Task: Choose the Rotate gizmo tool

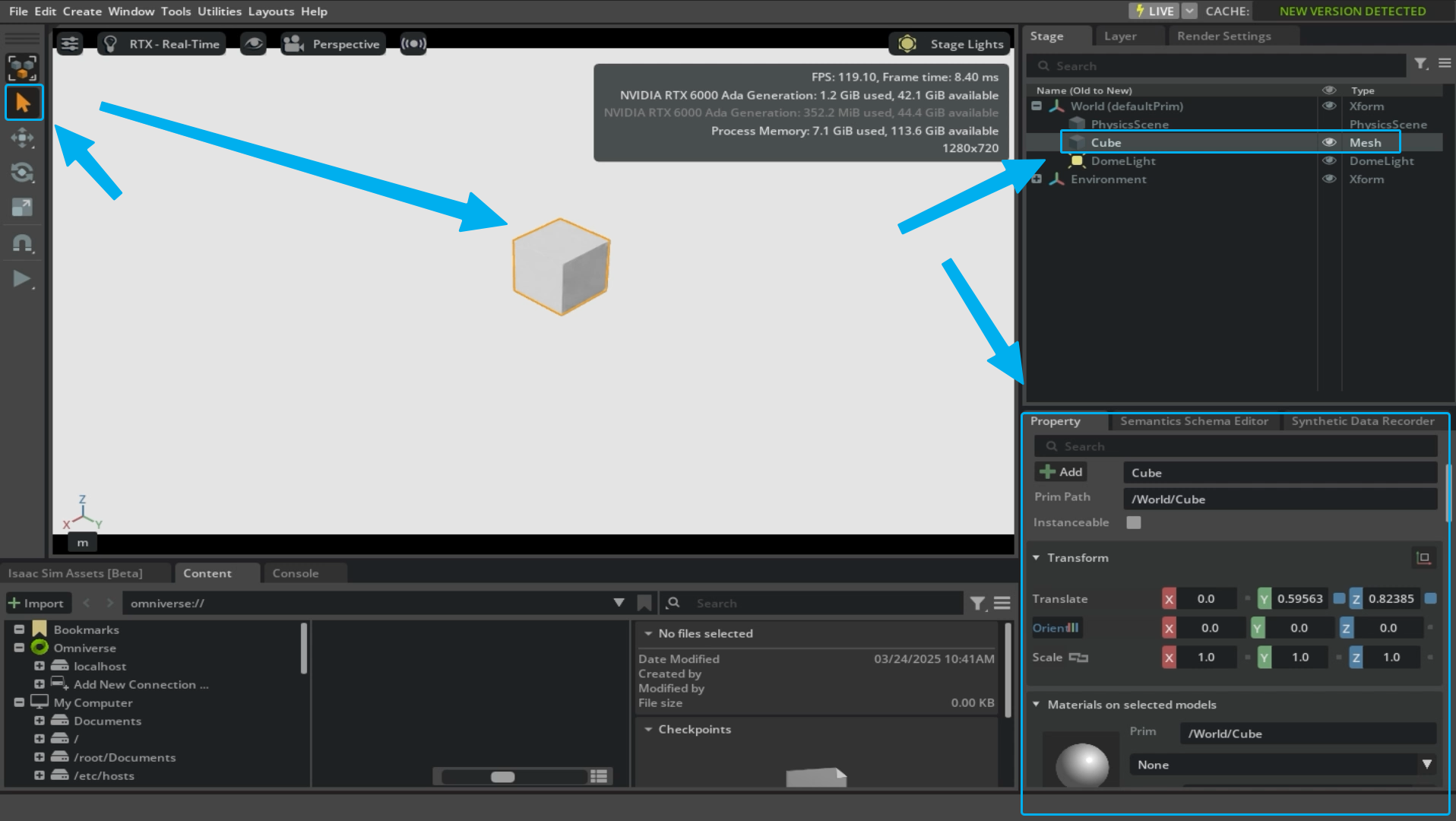Action: click(x=22, y=173)
